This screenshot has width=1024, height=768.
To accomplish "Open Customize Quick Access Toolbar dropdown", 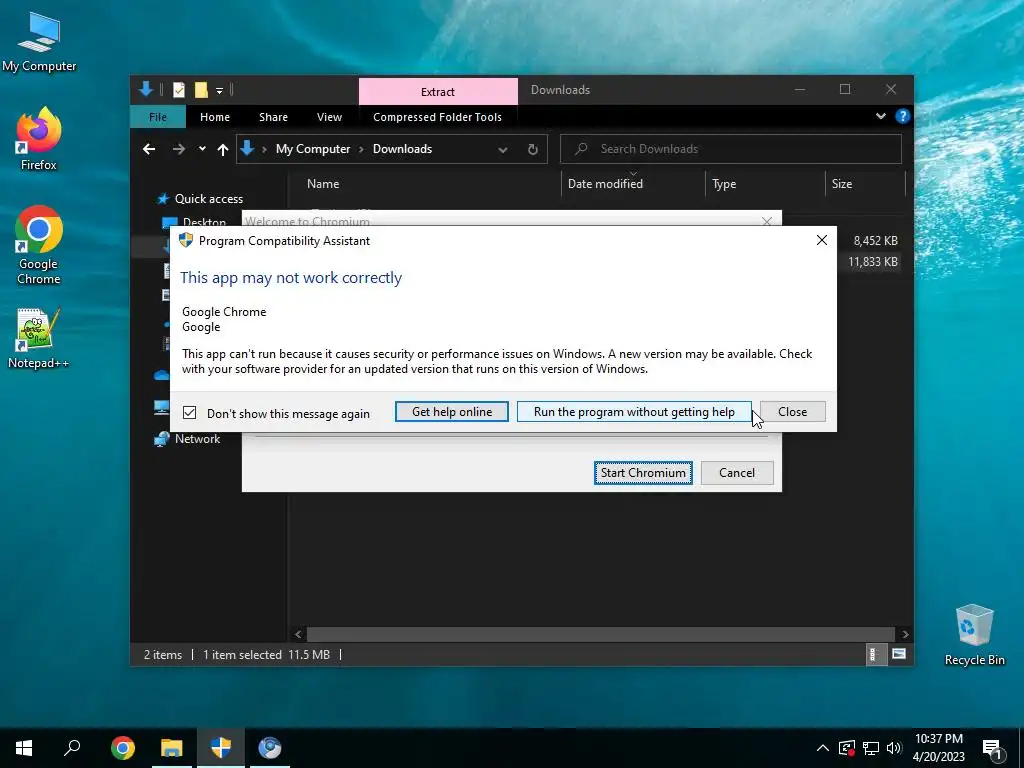I will click(x=219, y=90).
